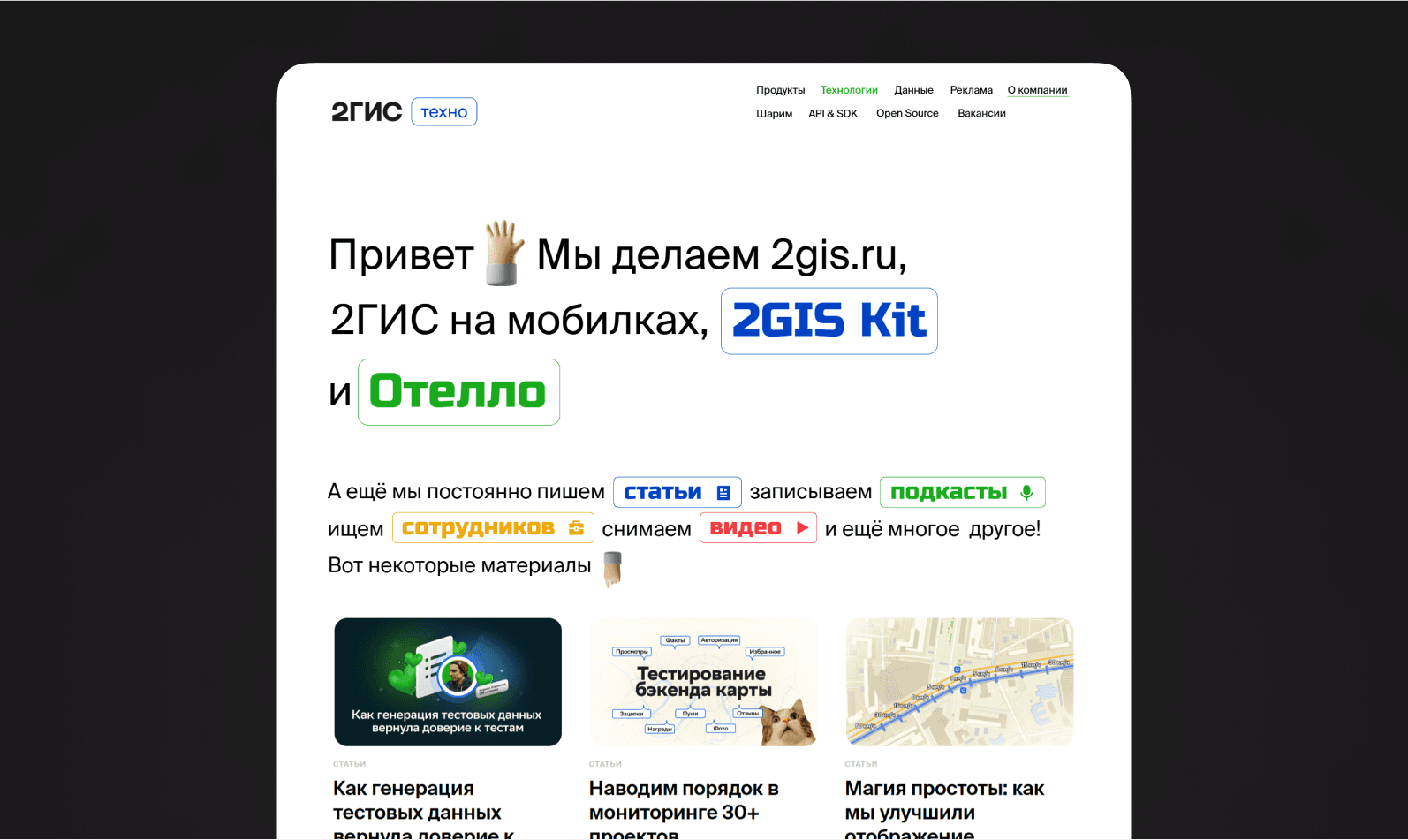Open the map route article thumbnail
Screen dimensions: 1408x840
[960, 682]
